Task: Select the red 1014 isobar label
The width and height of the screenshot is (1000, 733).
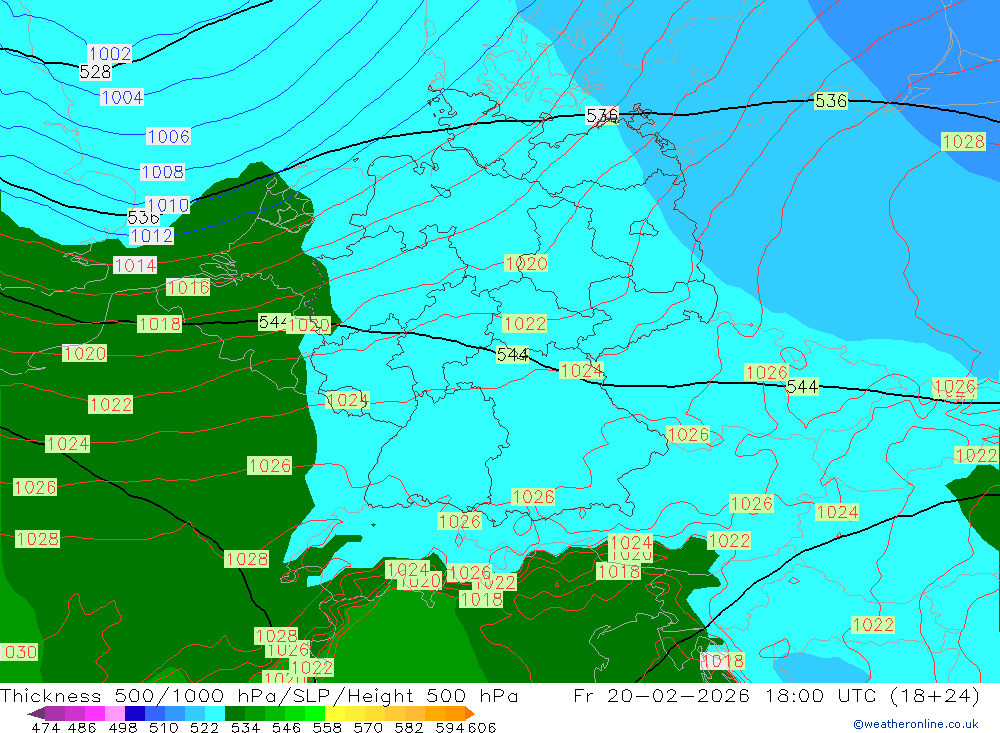Action: [x=135, y=265]
